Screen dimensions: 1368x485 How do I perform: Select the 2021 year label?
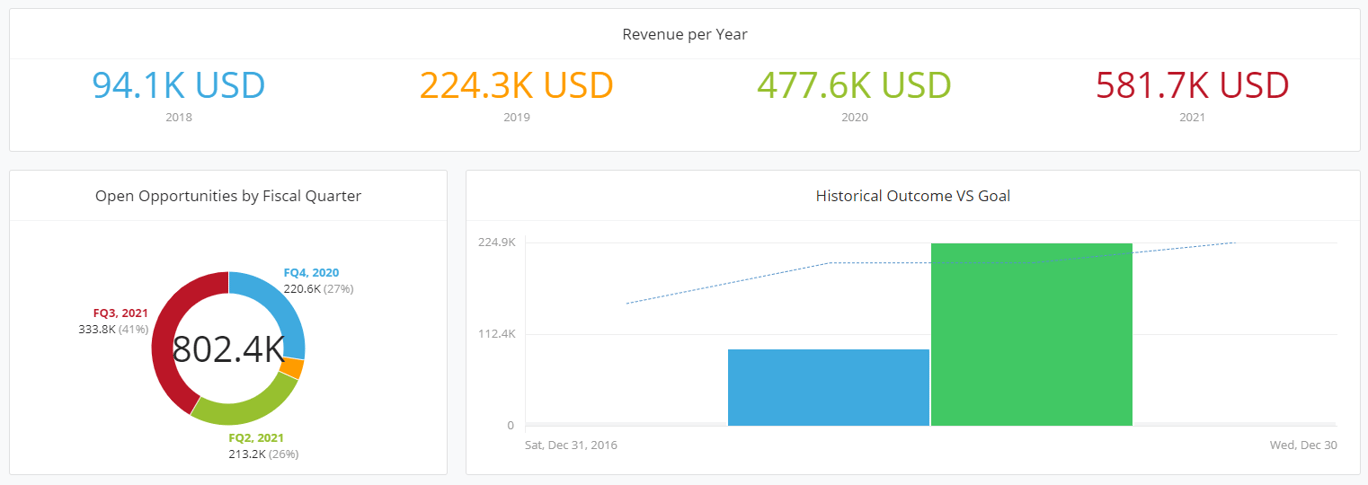tap(1192, 117)
